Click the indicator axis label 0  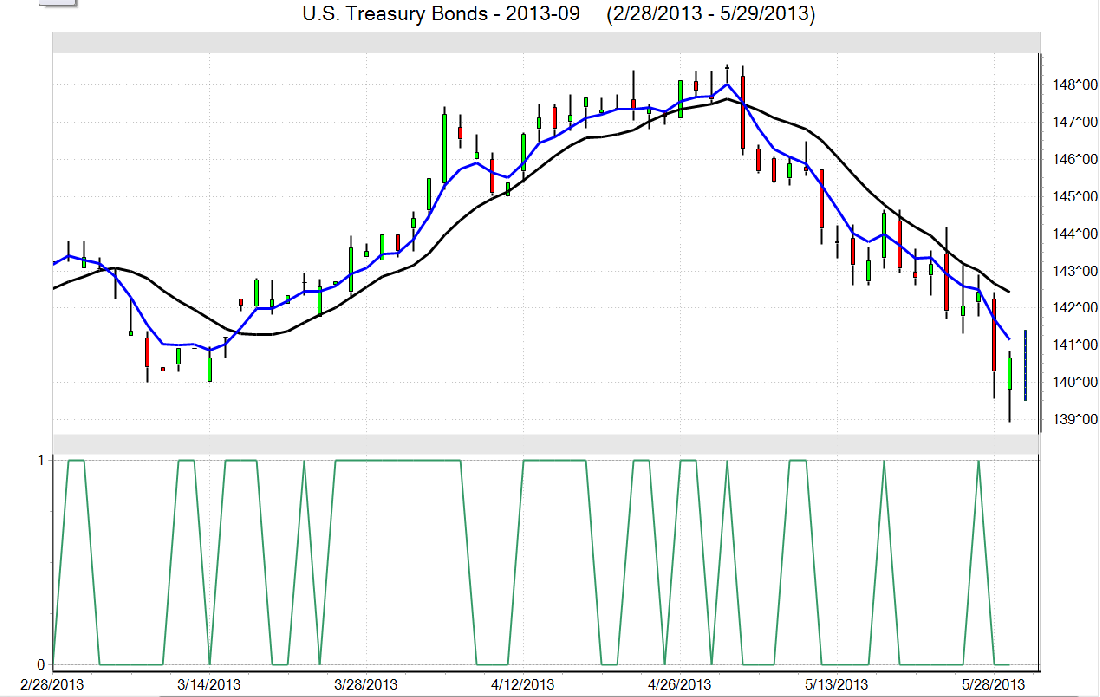point(41,665)
